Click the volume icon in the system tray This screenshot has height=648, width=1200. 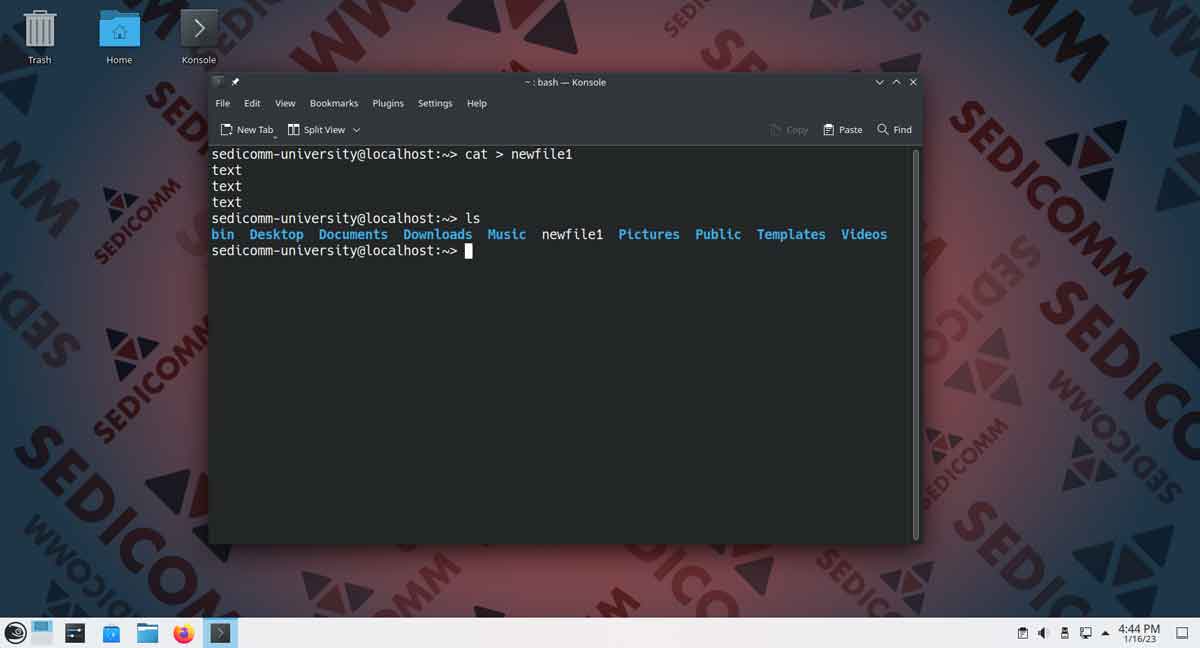[1041, 632]
